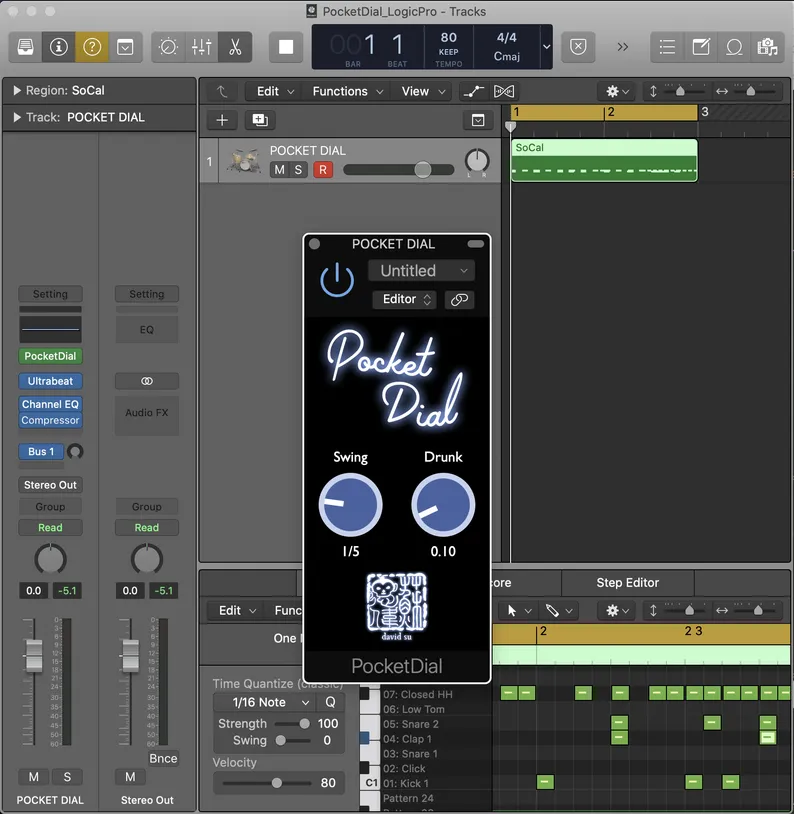Click the Drunk knob in PocketDial

pos(443,505)
